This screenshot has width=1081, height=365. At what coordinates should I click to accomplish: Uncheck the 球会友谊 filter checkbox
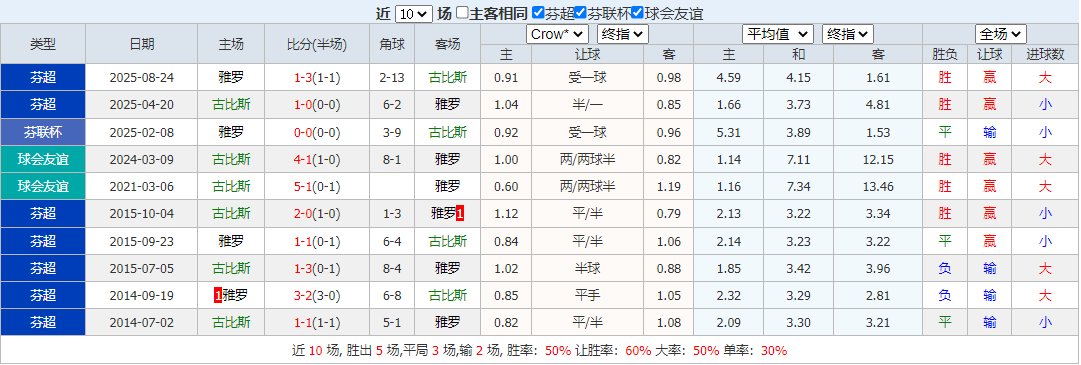point(637,12)
